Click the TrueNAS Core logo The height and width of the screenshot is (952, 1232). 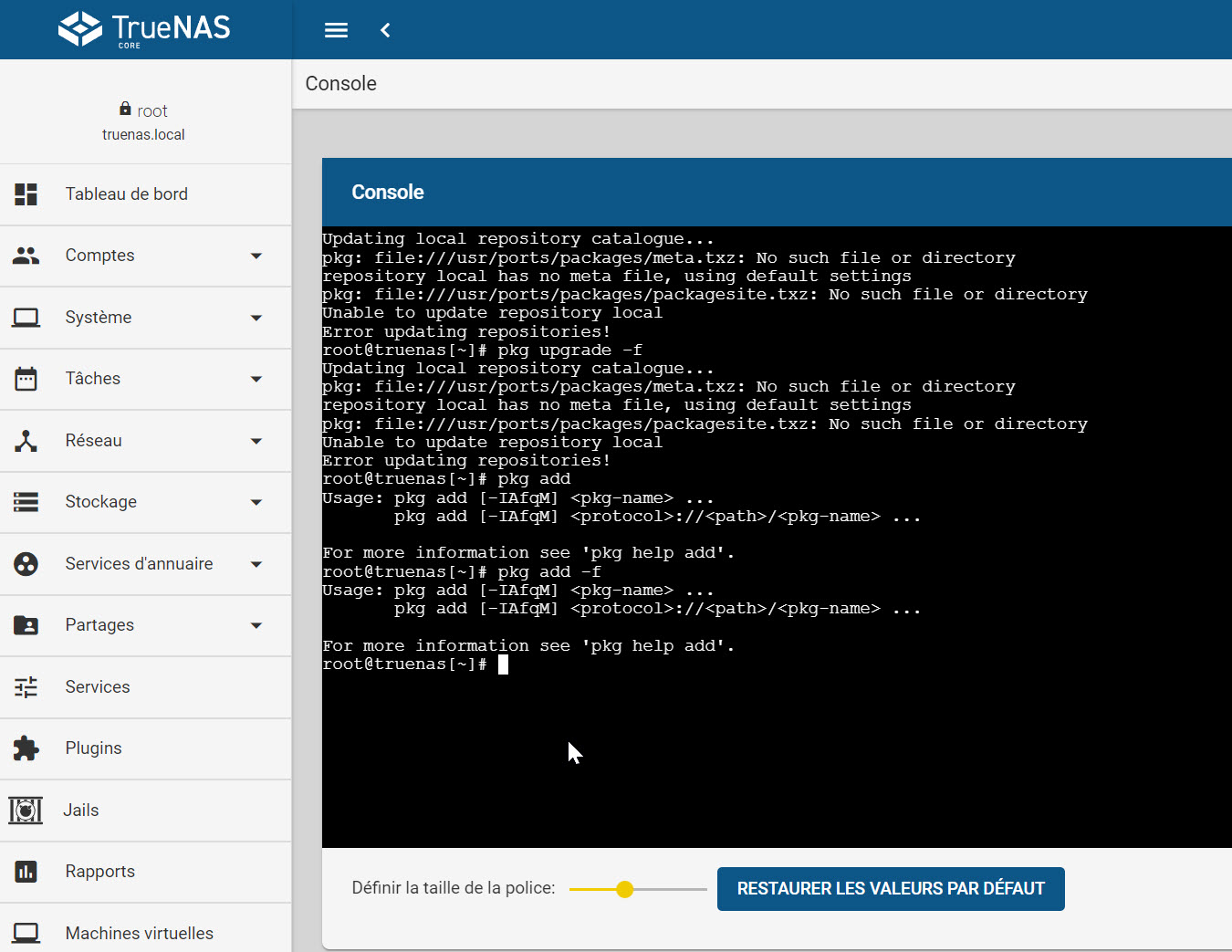tap(144, 29)
